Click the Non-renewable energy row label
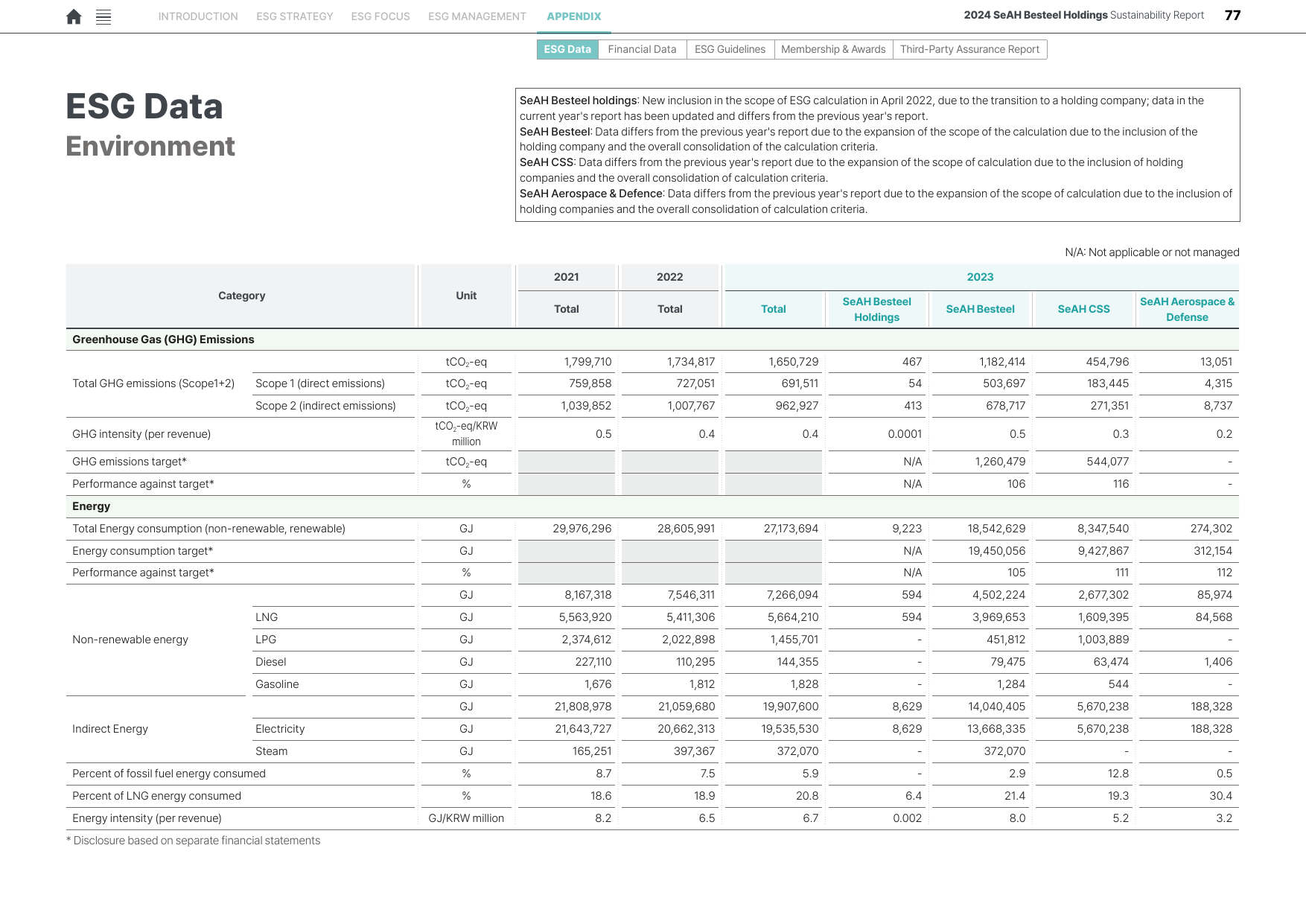Image resolution: width=1306 pixels, height=924 pixels. click(x=130, y=640)
